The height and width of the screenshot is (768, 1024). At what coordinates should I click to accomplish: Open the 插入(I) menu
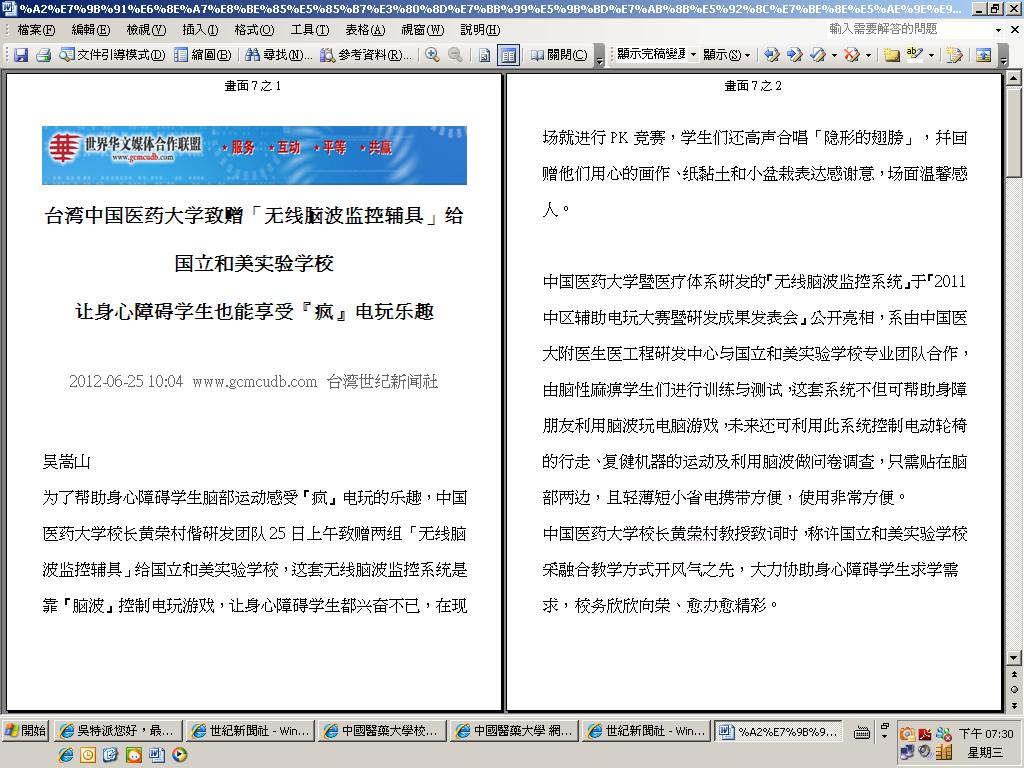[200, 30]
